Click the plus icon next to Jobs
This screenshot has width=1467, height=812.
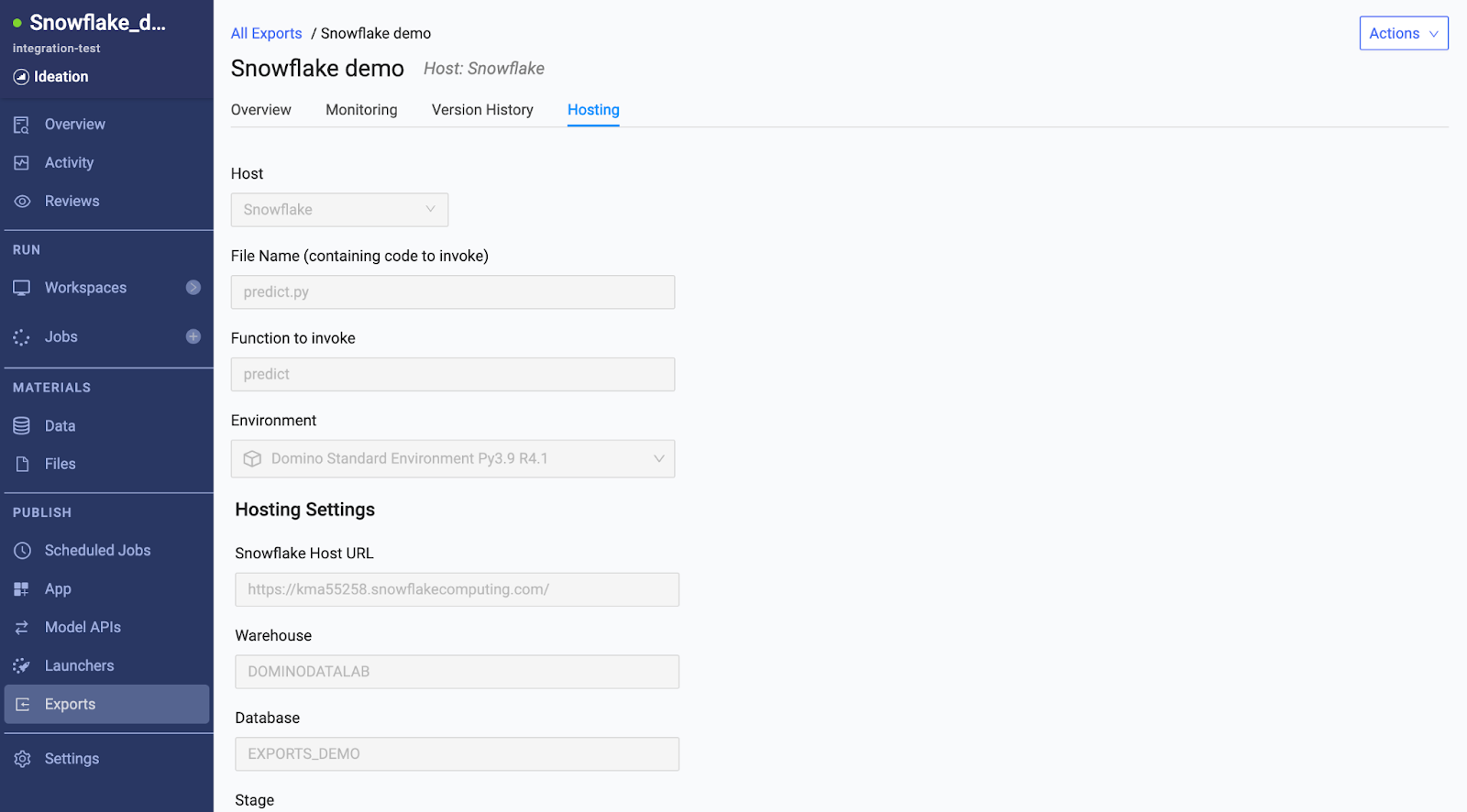pos(193,336)
